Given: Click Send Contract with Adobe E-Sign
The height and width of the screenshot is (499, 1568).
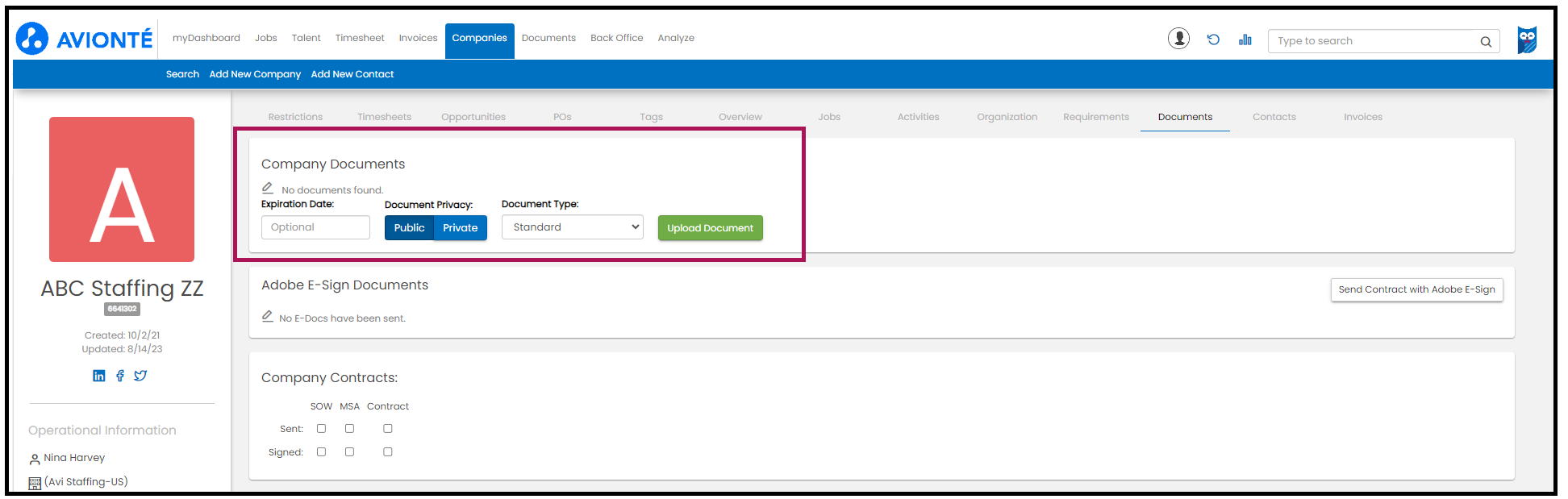Looking at the screenshot, I should (x=1416, y=289).
